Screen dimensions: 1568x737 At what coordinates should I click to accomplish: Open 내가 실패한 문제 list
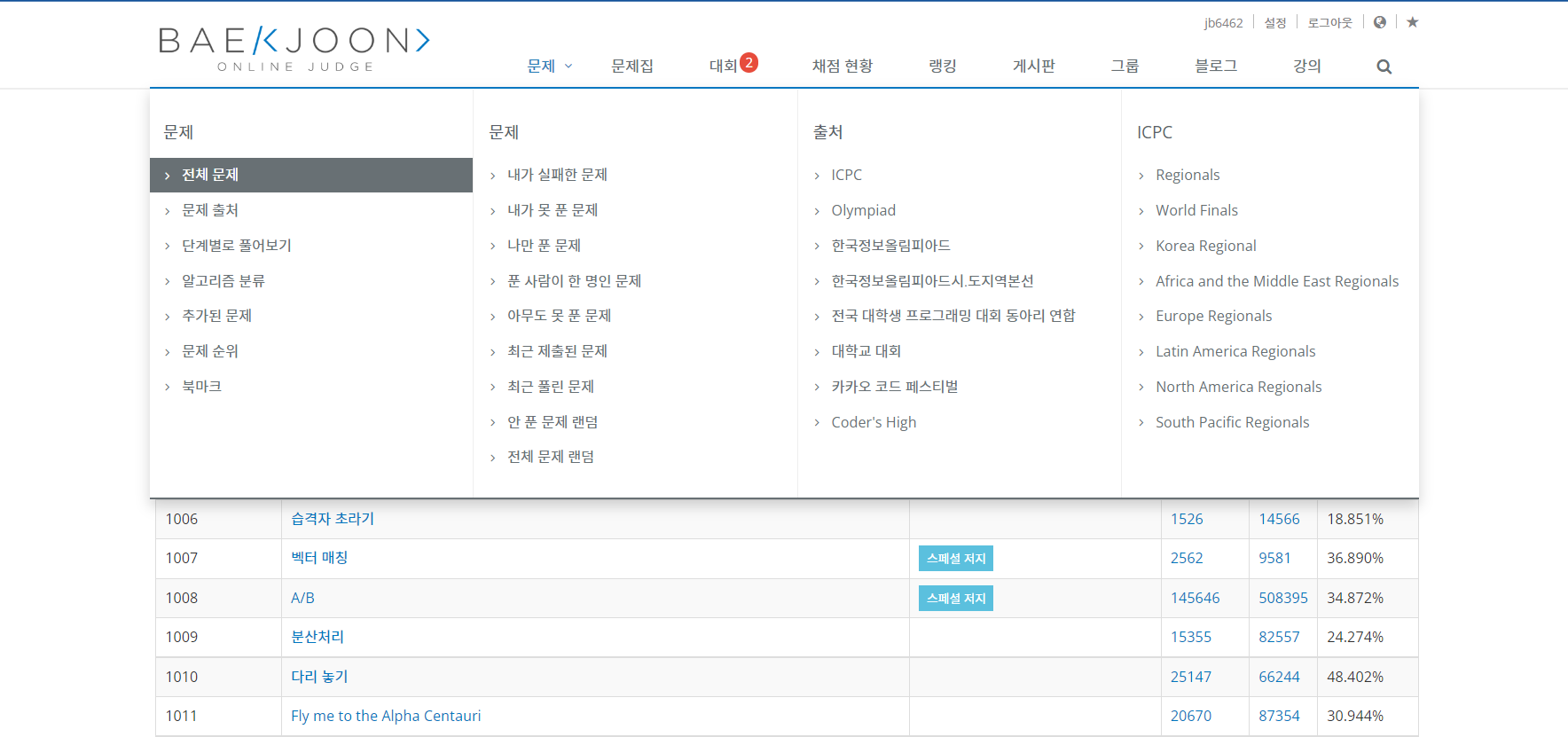(557, 175)
